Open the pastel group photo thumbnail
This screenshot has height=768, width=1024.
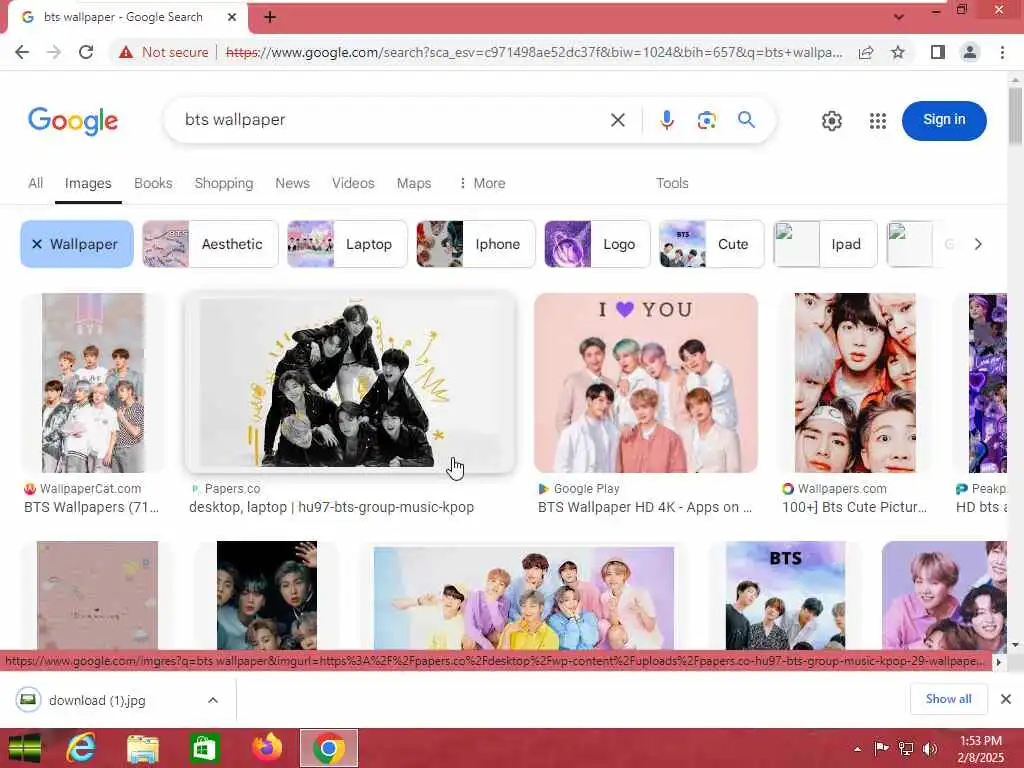pos(524,598)
